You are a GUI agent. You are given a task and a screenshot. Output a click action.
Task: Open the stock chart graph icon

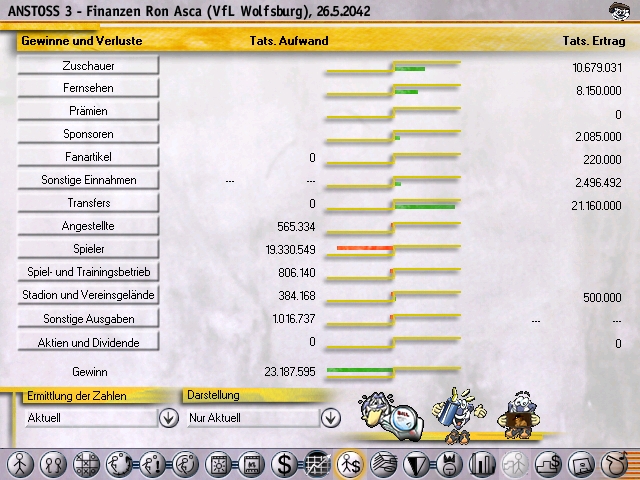pyautogui.click(x=318, y=464)
